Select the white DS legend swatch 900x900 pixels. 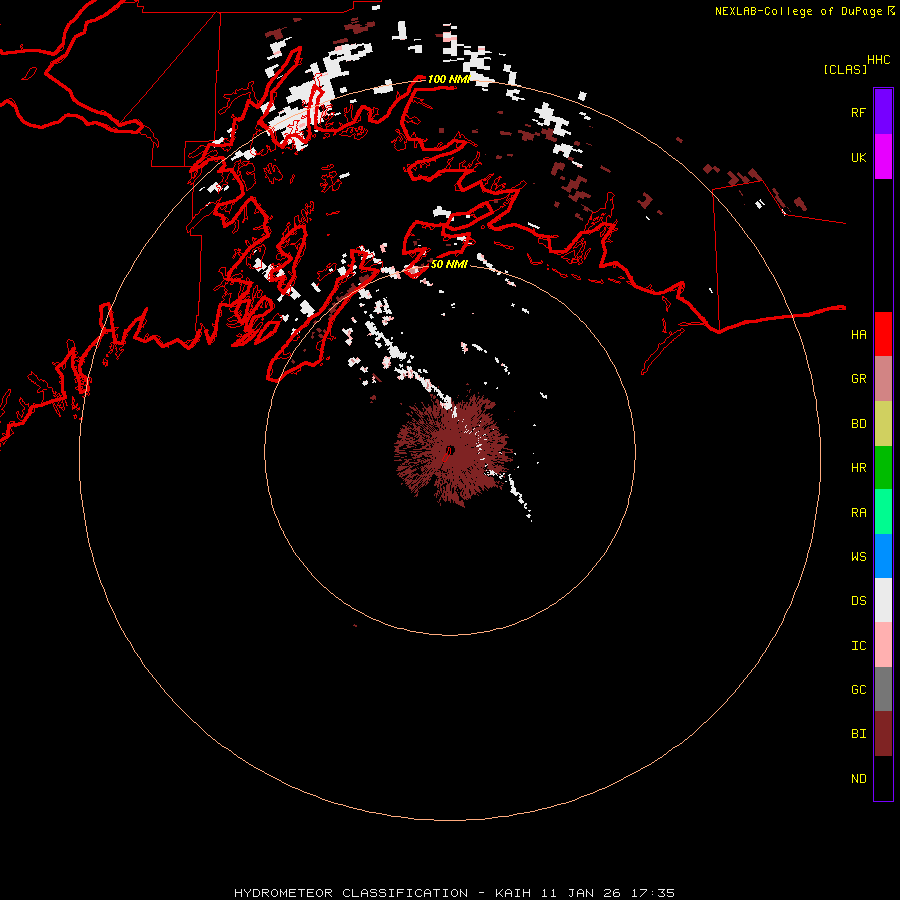(x=883, y=600)
